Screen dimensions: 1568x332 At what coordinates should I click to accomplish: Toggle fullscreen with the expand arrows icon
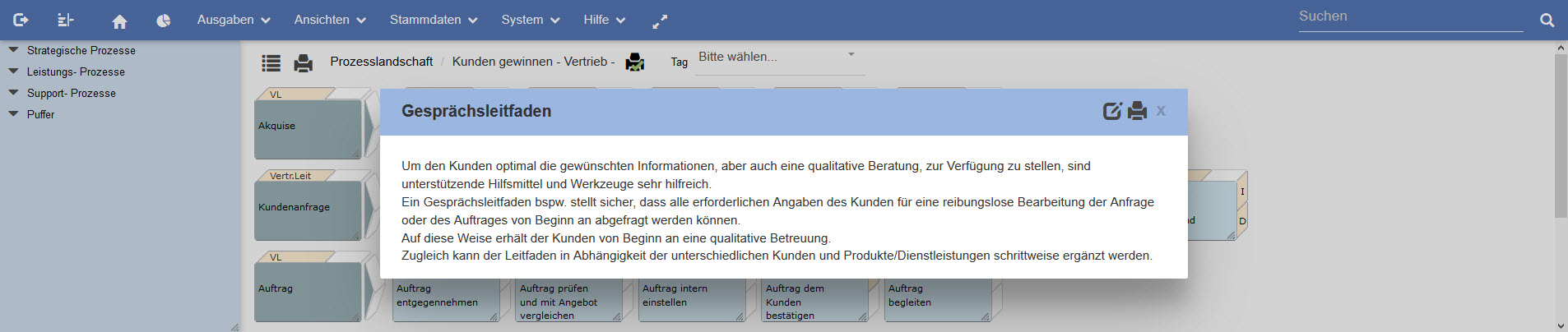[x=660, y=22]
